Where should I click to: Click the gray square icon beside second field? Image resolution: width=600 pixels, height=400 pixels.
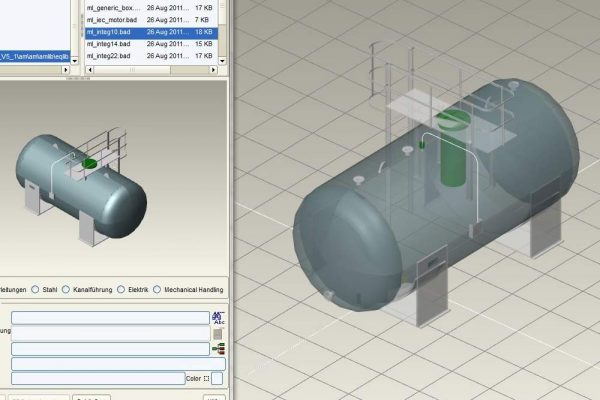click(217, 333)
